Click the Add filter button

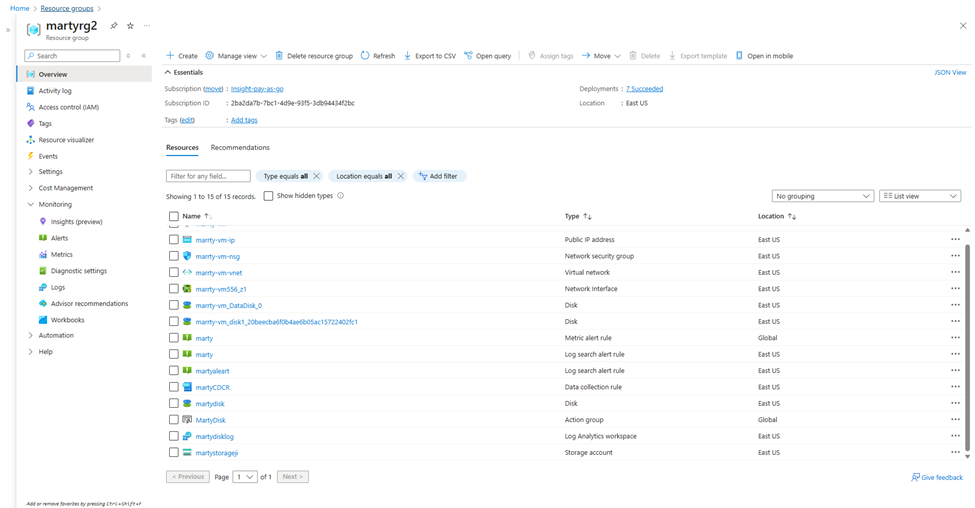[x=437, y=176]
